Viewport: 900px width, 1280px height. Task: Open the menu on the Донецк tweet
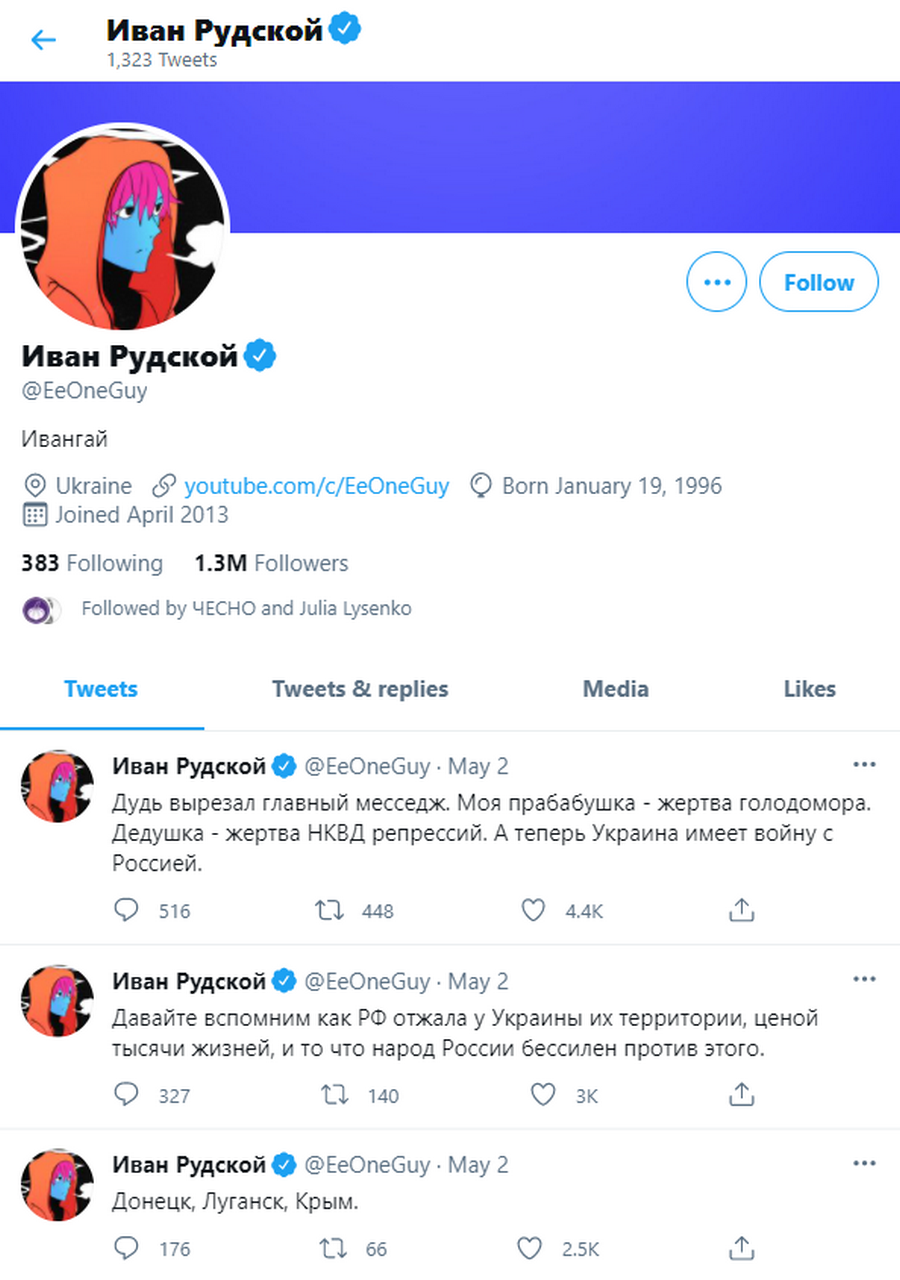(864, 1161)
